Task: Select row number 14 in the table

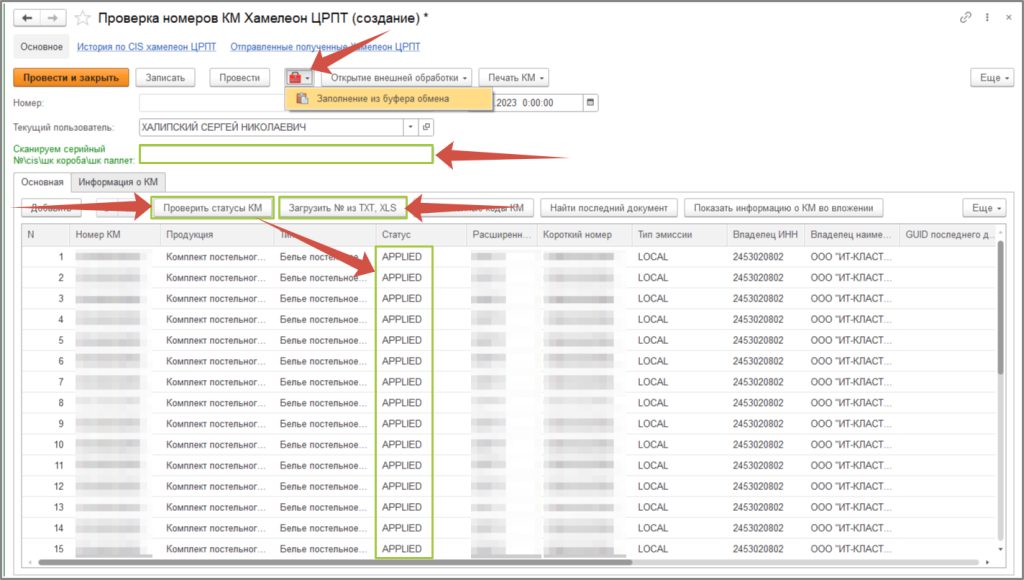Action: click(x=59, y=528)
